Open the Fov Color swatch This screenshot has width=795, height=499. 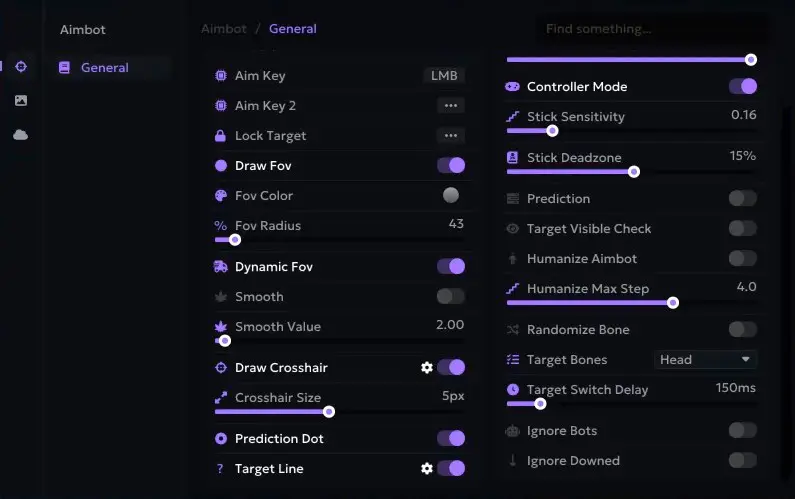(x=451, y=195)
